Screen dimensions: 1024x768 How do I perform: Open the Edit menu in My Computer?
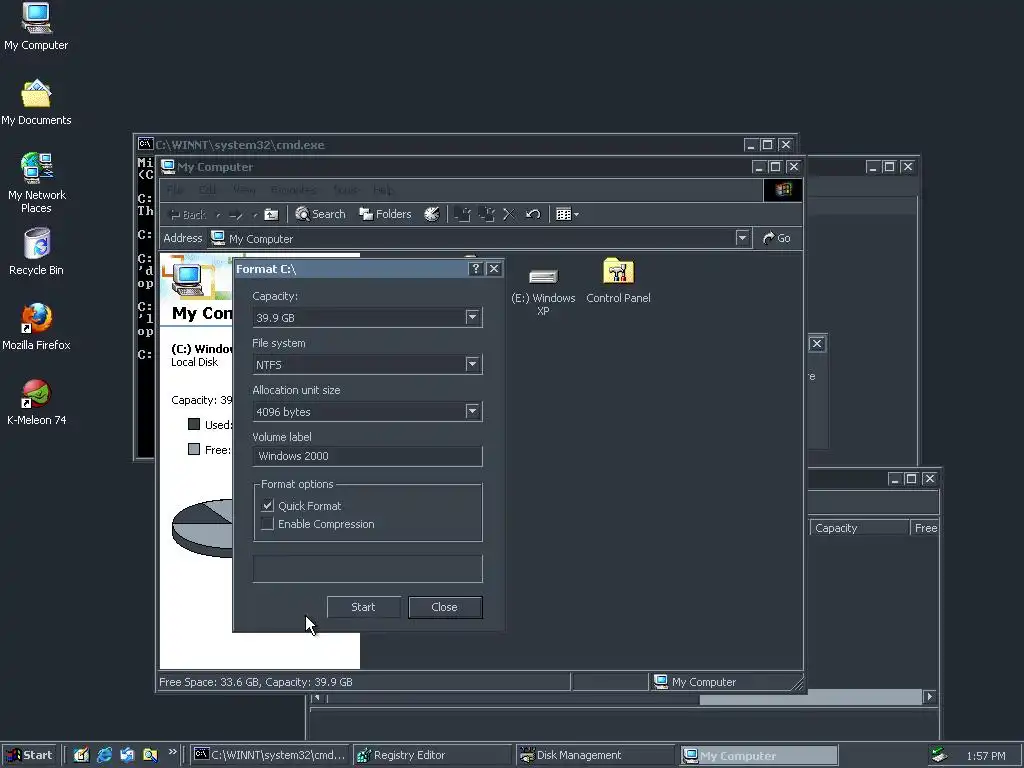coord(207,190)
